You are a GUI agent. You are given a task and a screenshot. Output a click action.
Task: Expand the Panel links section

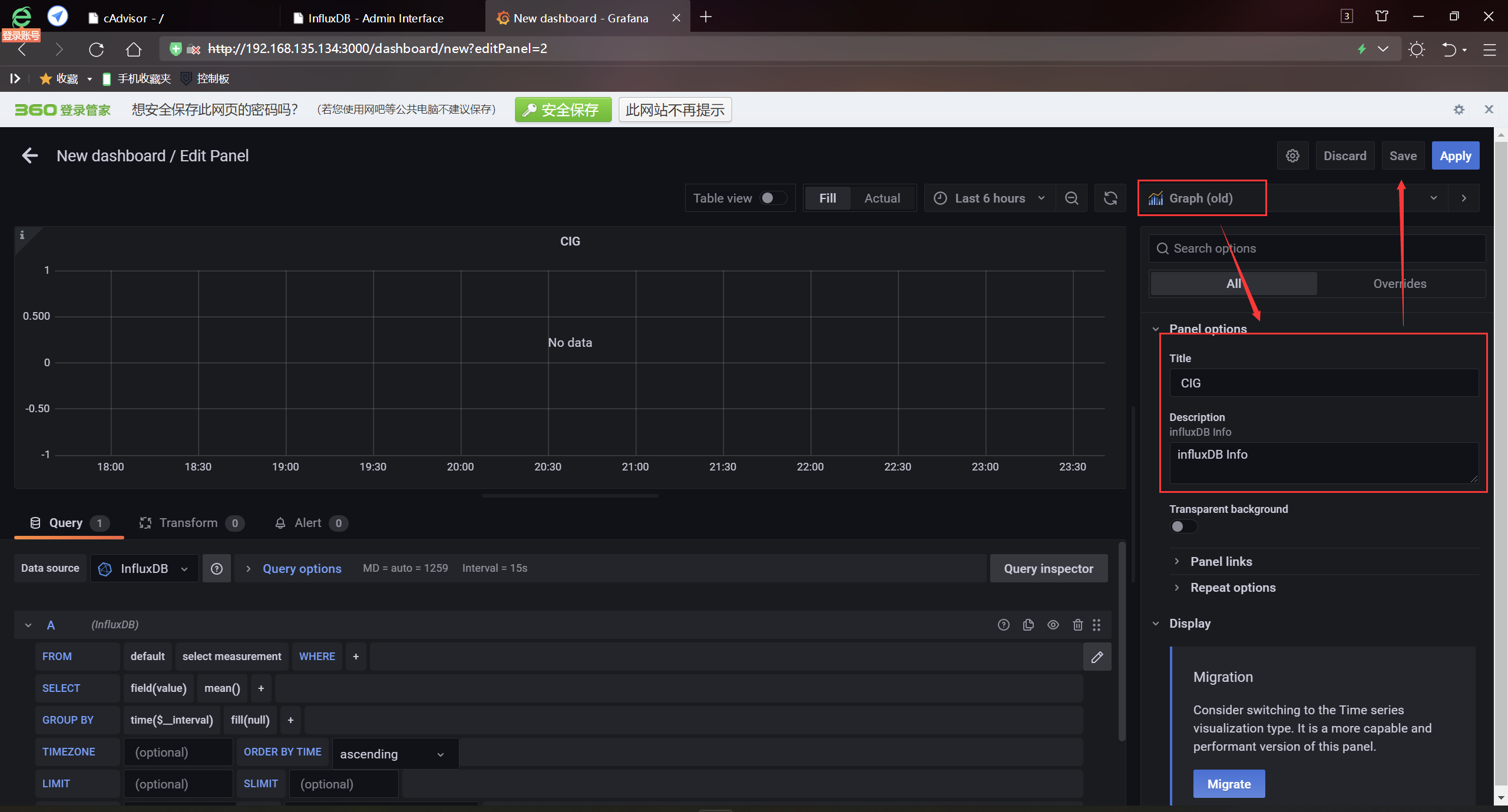[x=1221, y=562]
